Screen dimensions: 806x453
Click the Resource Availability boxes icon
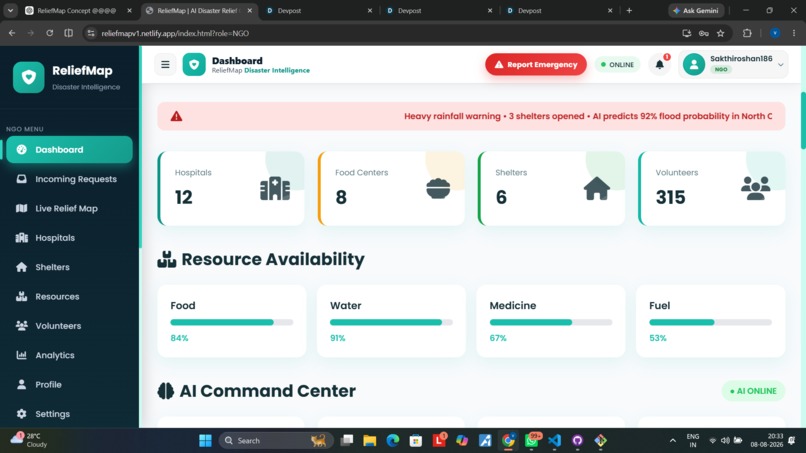[167, 259]
